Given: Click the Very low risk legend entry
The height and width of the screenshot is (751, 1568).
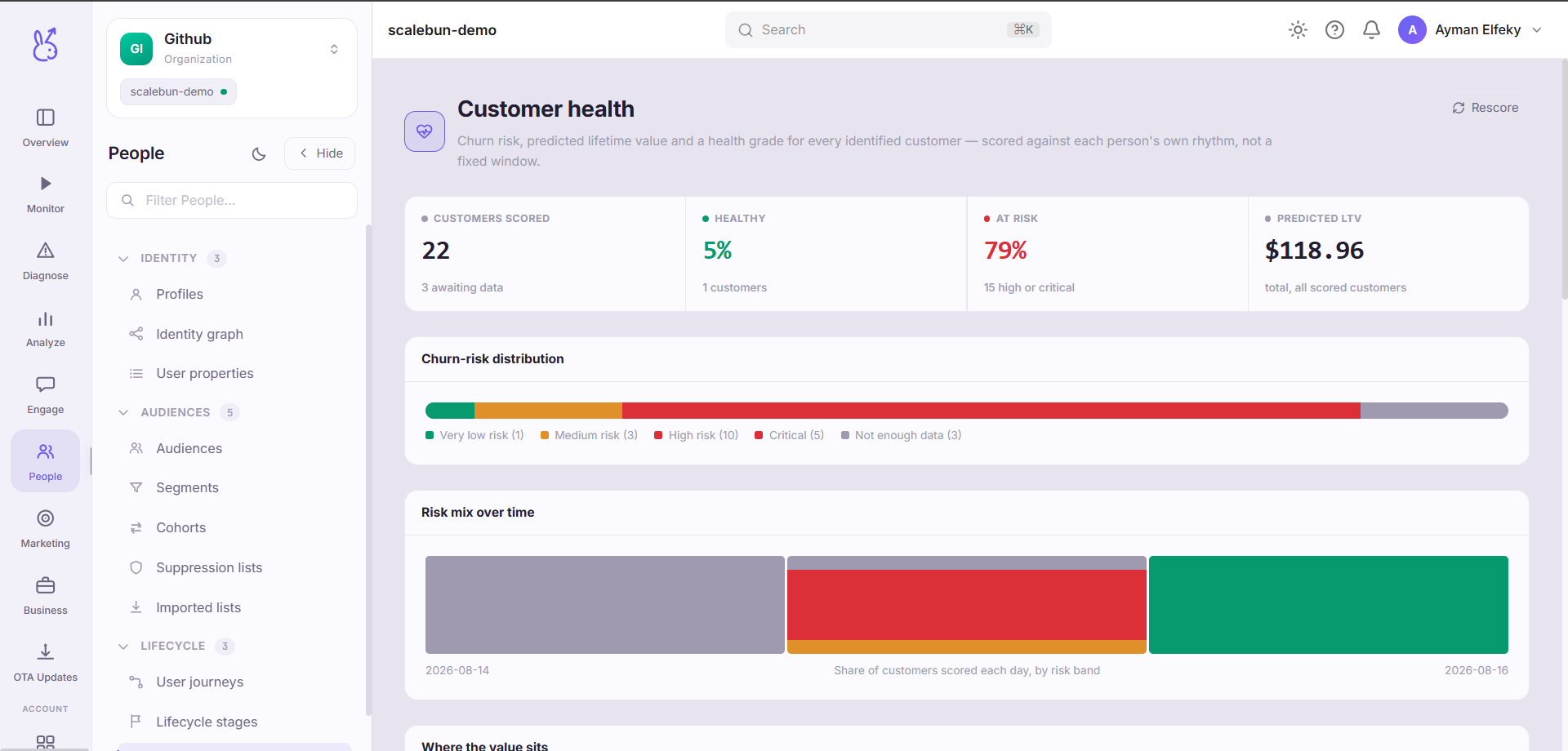Looking at the screenshot, I should (x=474, y=435).
